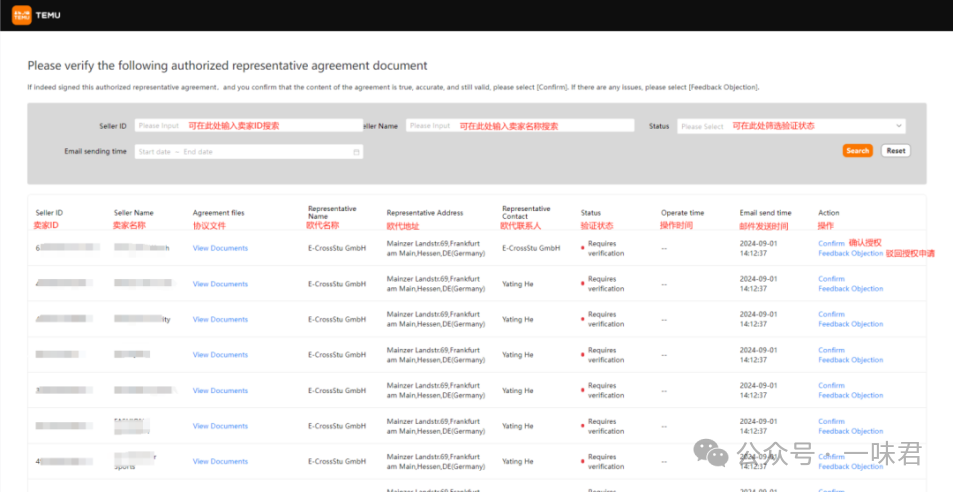Click the Status column header in table
This screenshot has height=492, width=953.
pyautogui.click(x=590, y=213)
